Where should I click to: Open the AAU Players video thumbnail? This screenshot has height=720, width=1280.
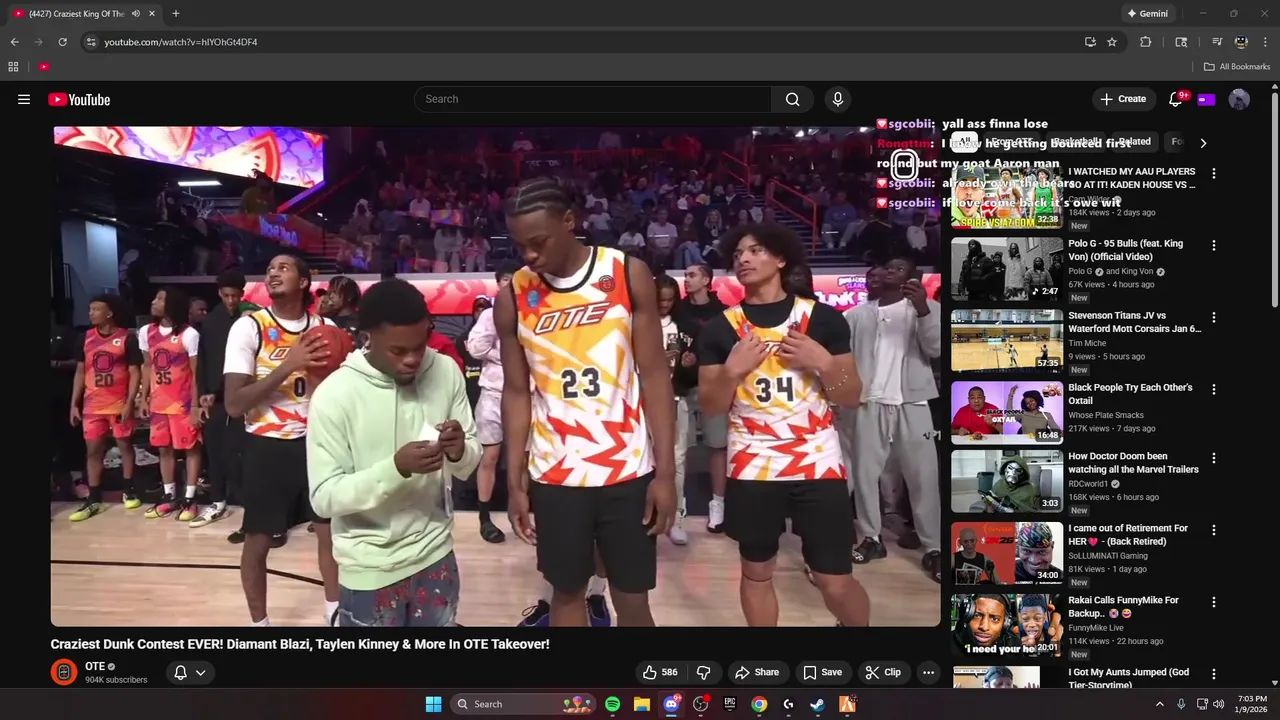point(1007,197)
